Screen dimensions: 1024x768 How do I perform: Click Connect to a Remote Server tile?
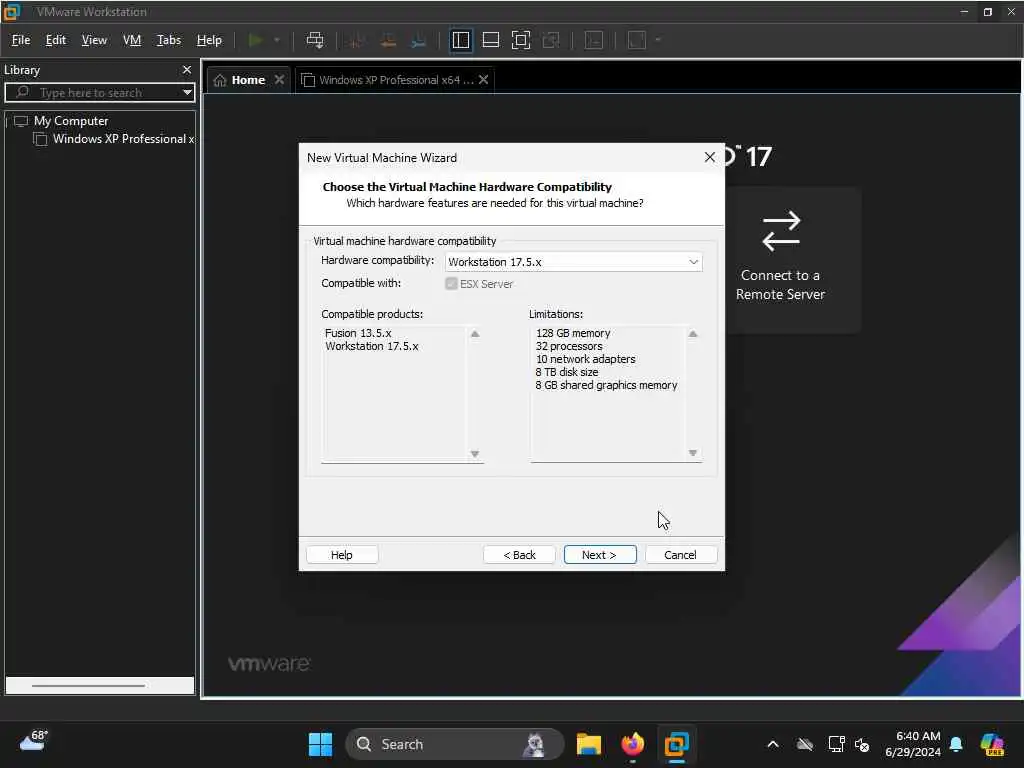tap(780, 259)
